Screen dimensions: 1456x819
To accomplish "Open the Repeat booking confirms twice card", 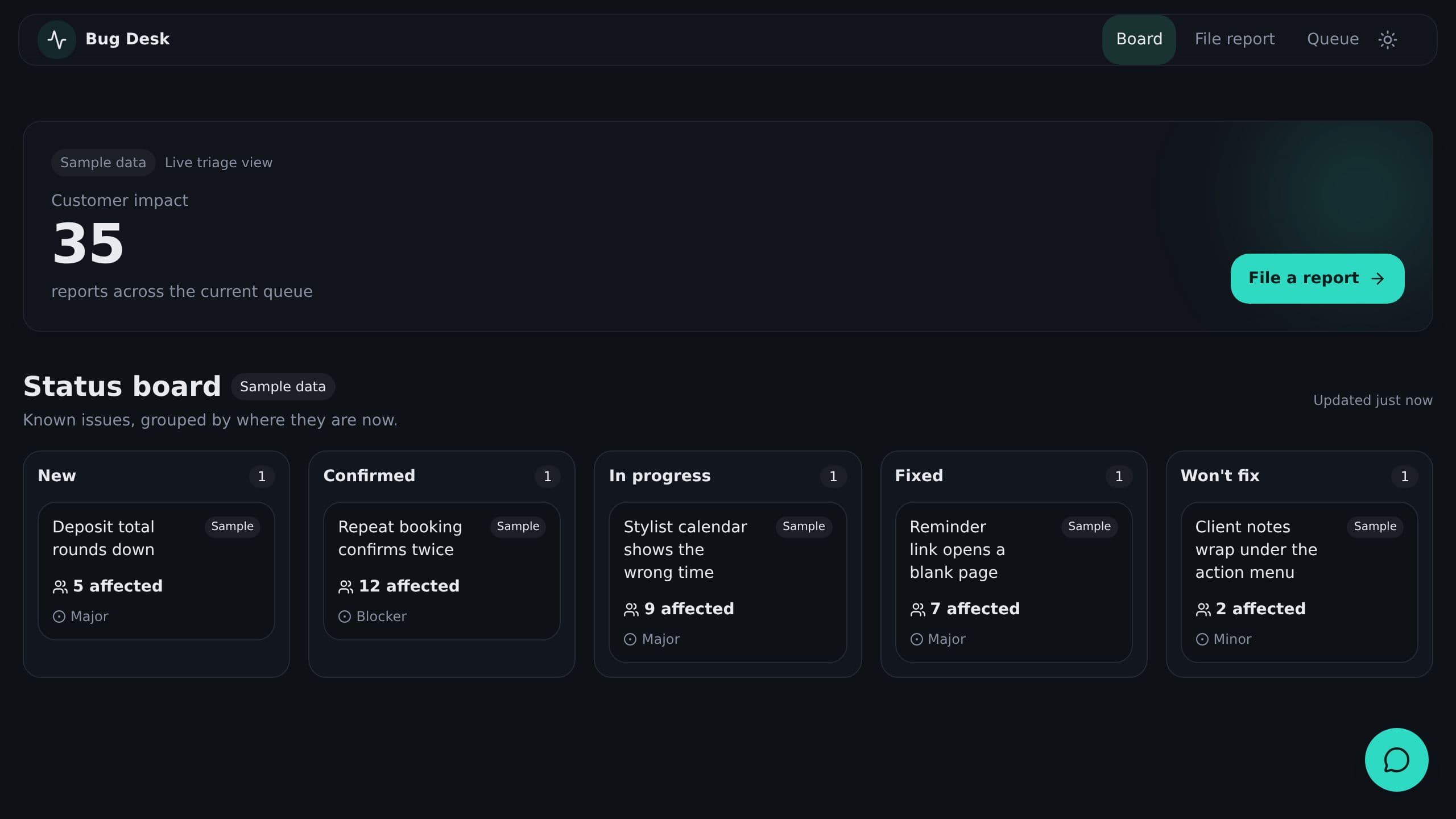I will (x=442, y=571).
